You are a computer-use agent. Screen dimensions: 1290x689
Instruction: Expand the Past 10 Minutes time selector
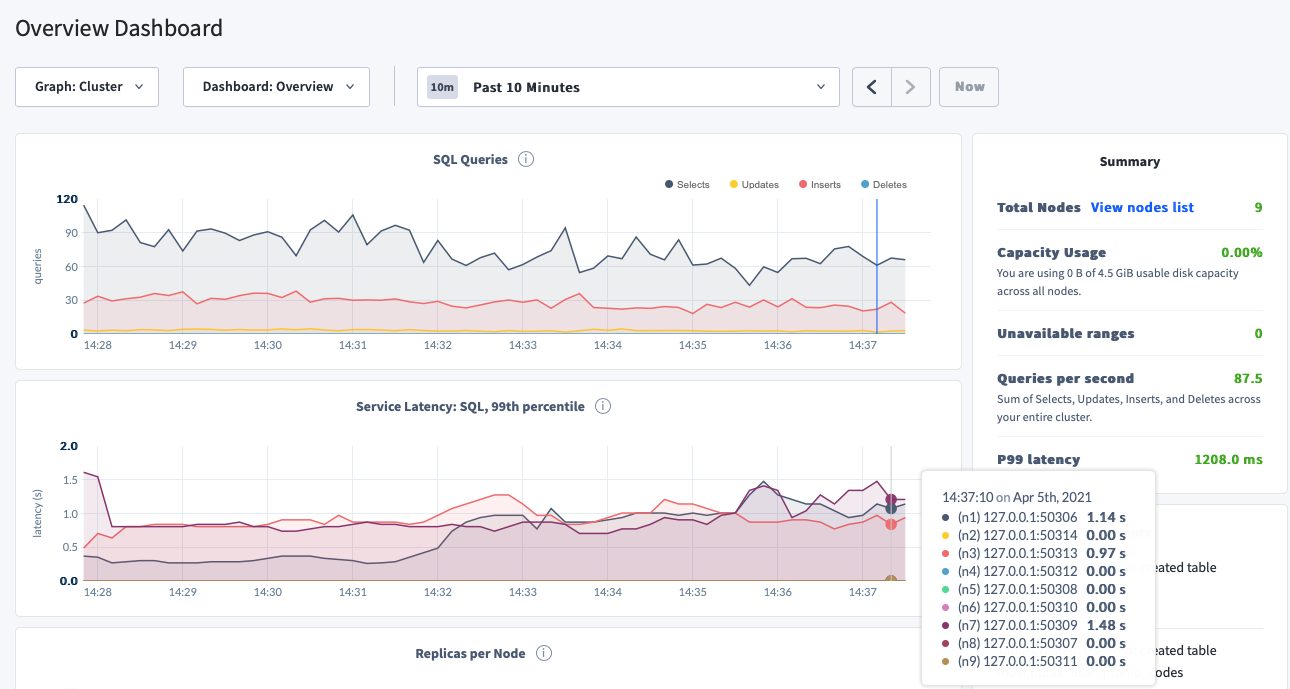[x=628, y=87]
